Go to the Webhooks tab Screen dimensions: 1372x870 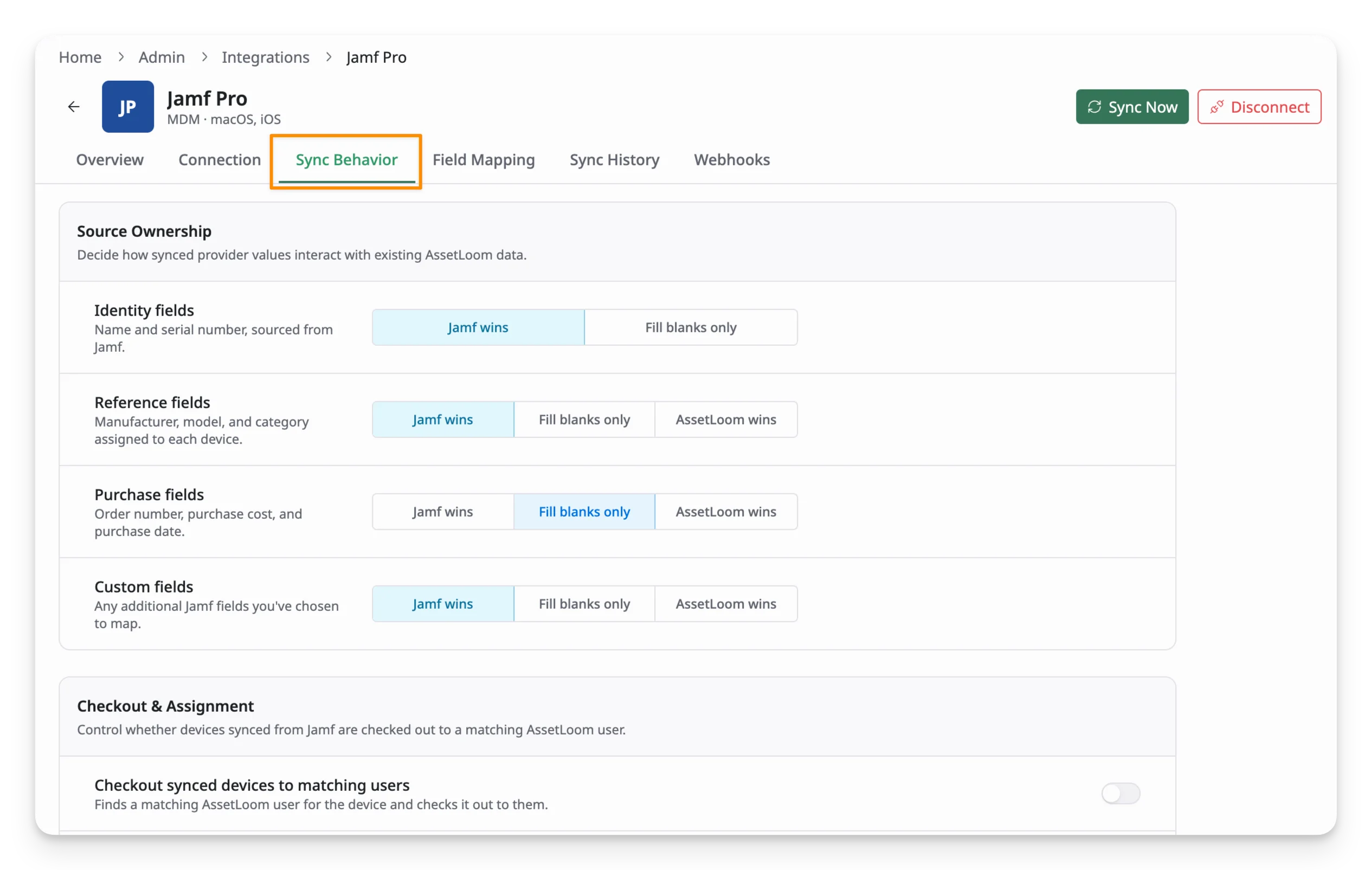tap(732, 159)
